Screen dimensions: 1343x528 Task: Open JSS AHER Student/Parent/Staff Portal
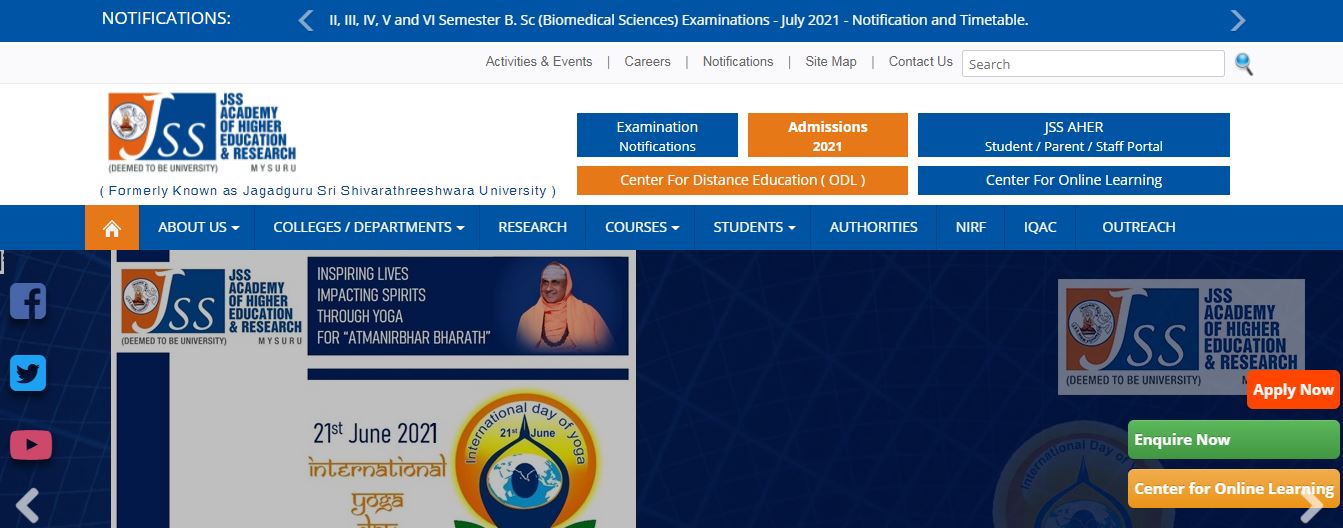point(1074,135)
